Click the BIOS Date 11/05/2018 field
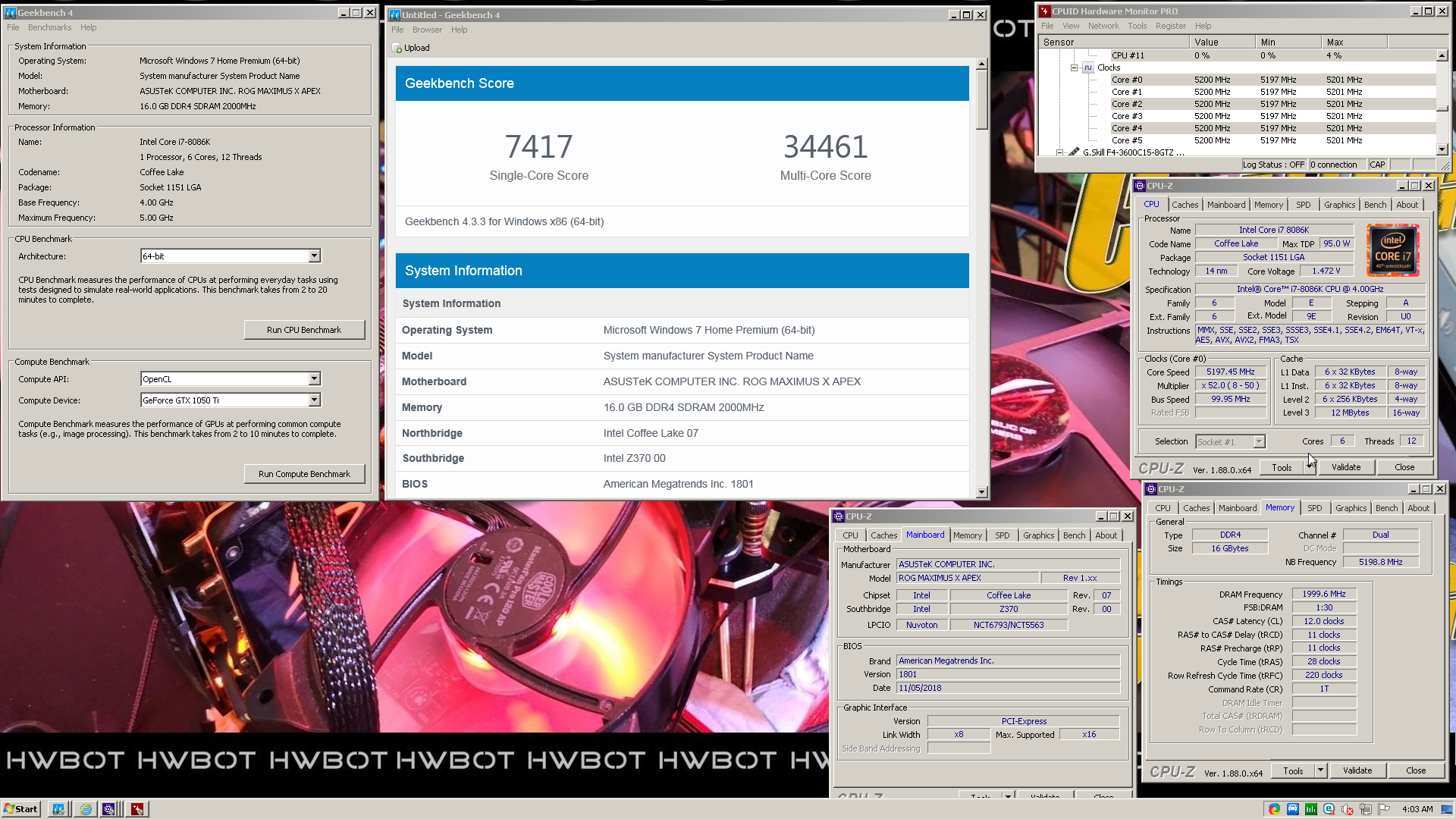Screen dimensions: 1456x819 pyautogui.click(x=1008, y=688)
